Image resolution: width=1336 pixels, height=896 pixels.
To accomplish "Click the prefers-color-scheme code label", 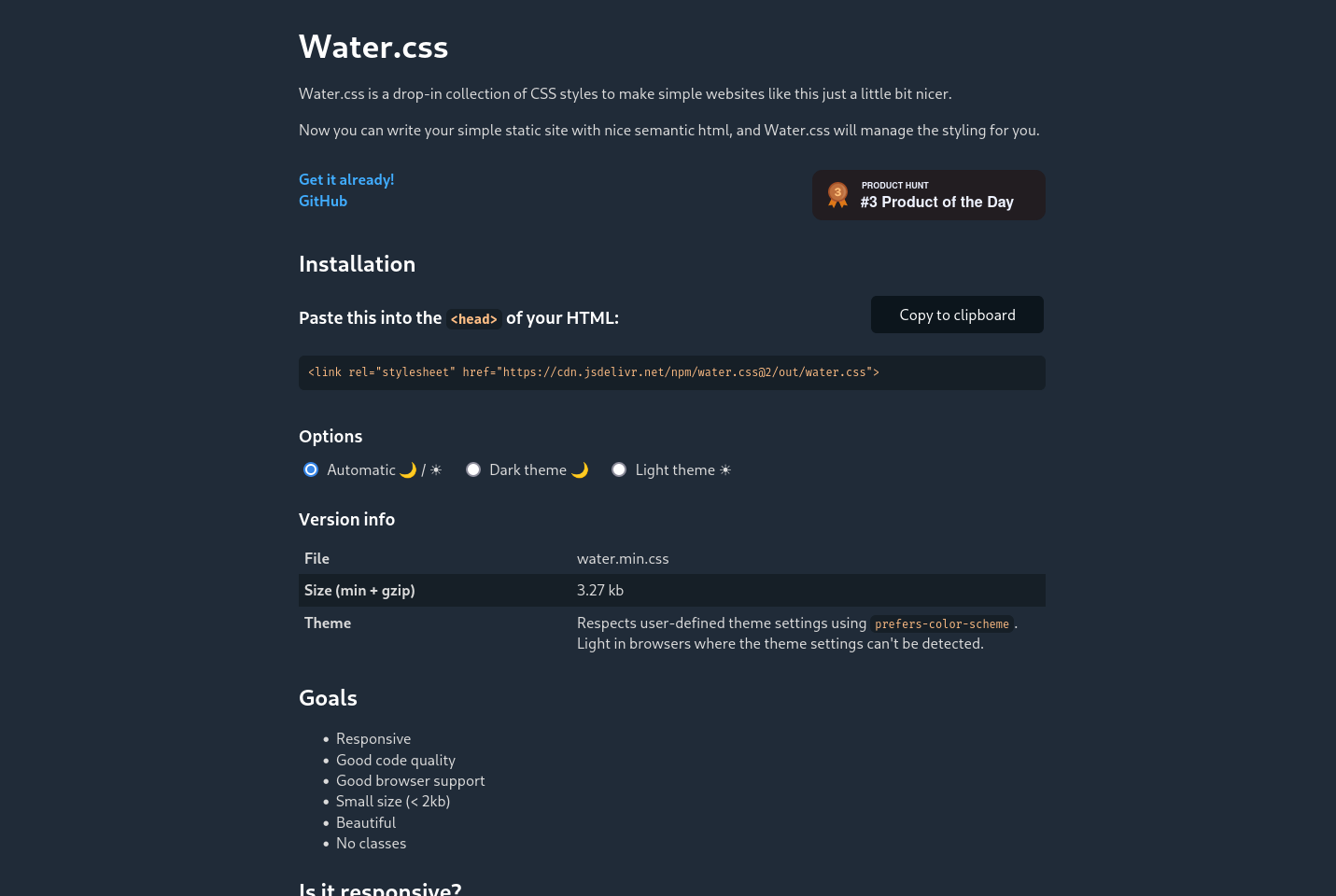I will tap(942, 623).
